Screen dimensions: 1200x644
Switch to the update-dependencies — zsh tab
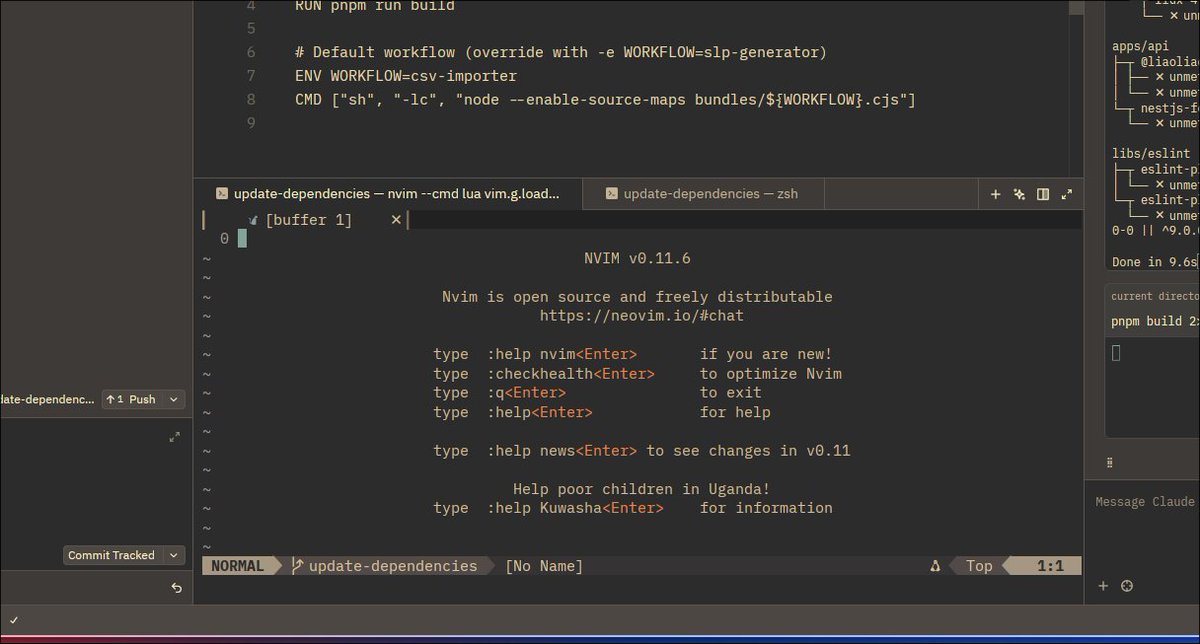[701, 194]
